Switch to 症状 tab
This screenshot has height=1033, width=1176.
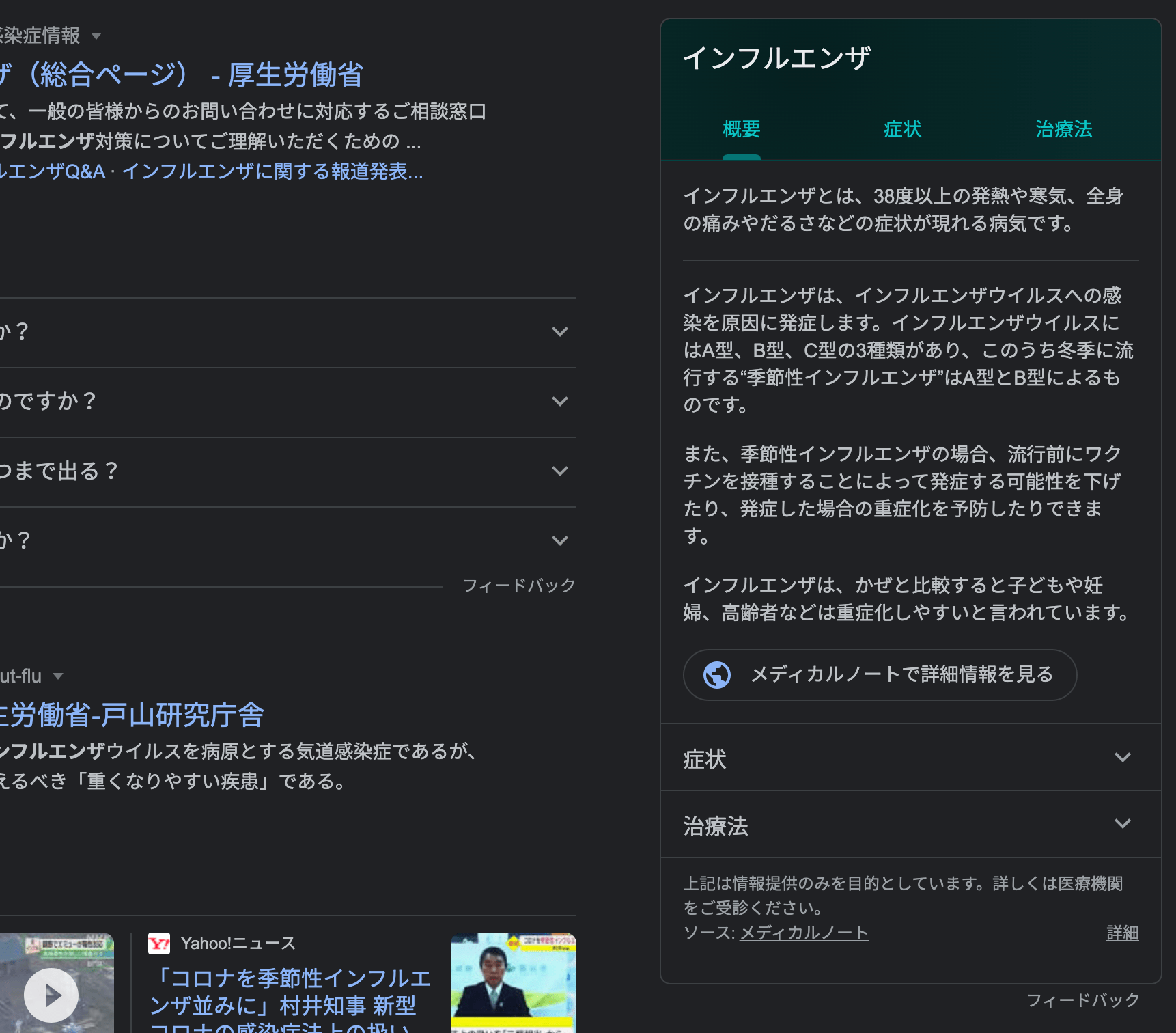902,129
